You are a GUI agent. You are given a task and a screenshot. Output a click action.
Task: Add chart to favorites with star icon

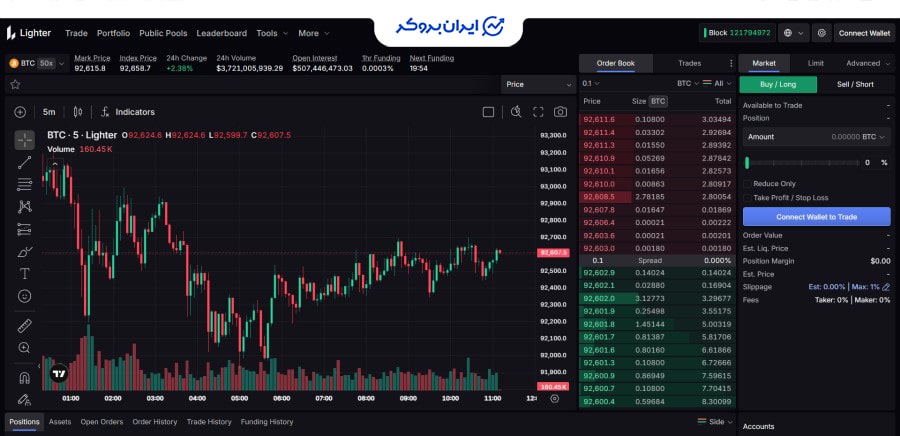click(15, 84)
